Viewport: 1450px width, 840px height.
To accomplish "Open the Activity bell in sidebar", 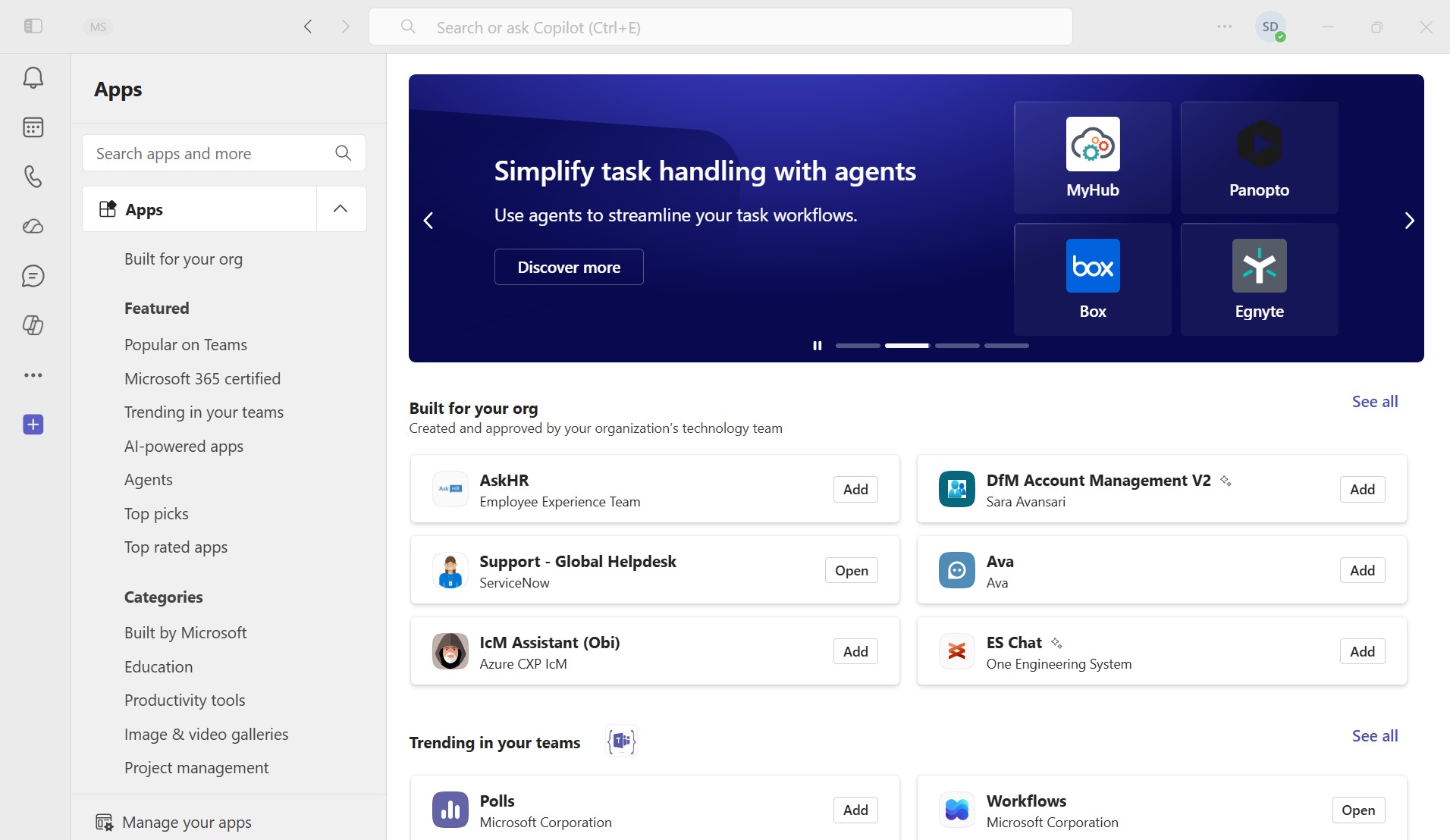I will (33, 77).
